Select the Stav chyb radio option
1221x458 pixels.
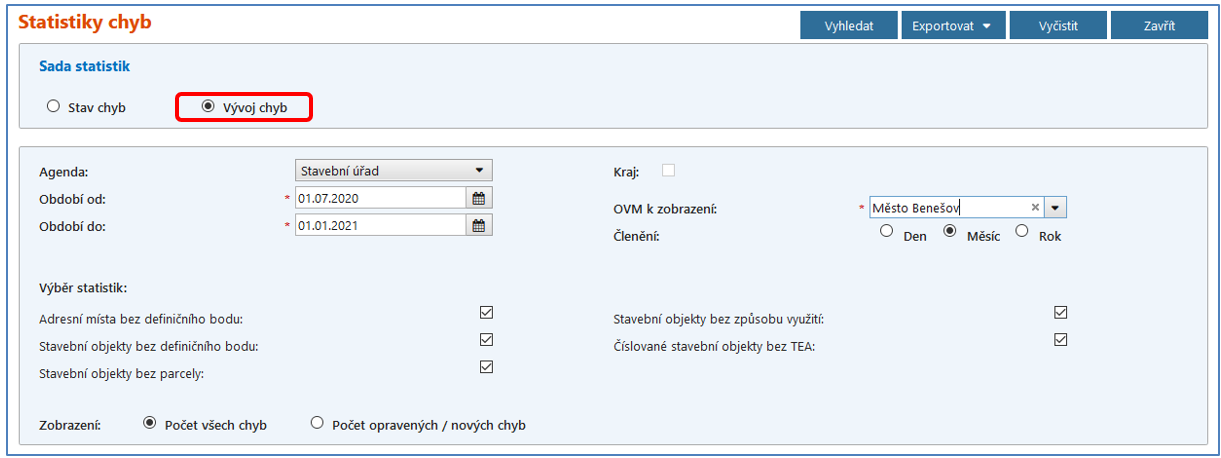pos(54,107)
